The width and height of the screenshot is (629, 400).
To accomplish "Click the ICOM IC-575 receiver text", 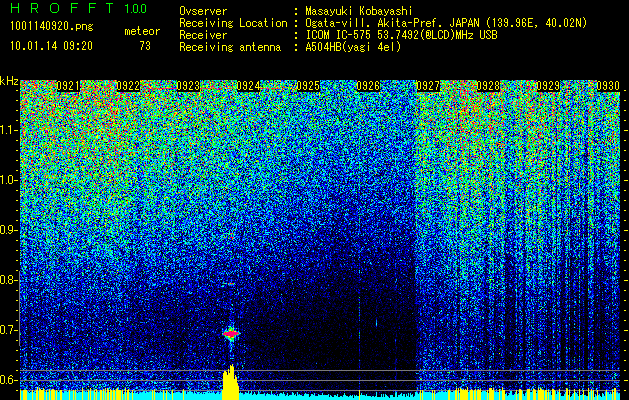I will pyautogui.click(x=401, y=35).
